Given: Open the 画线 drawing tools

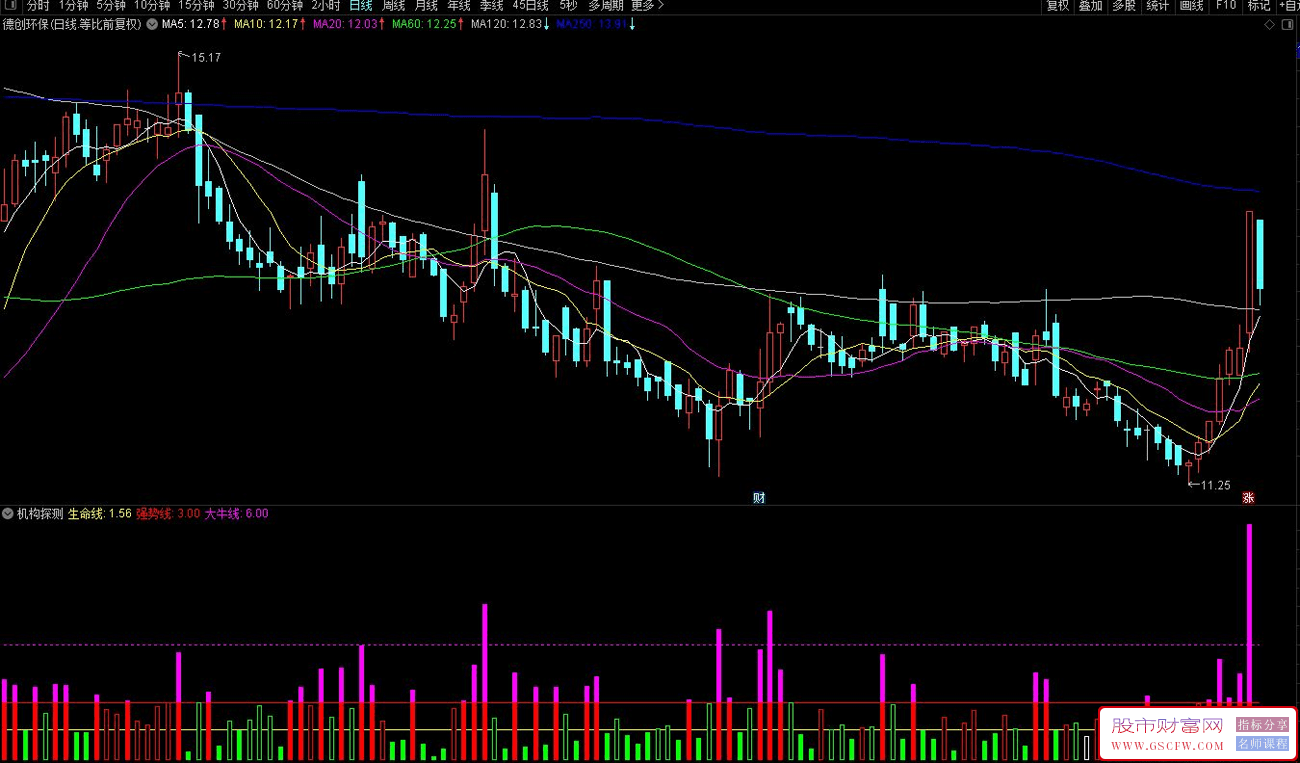Looking at the screenshot, I should pos(1192,6).
